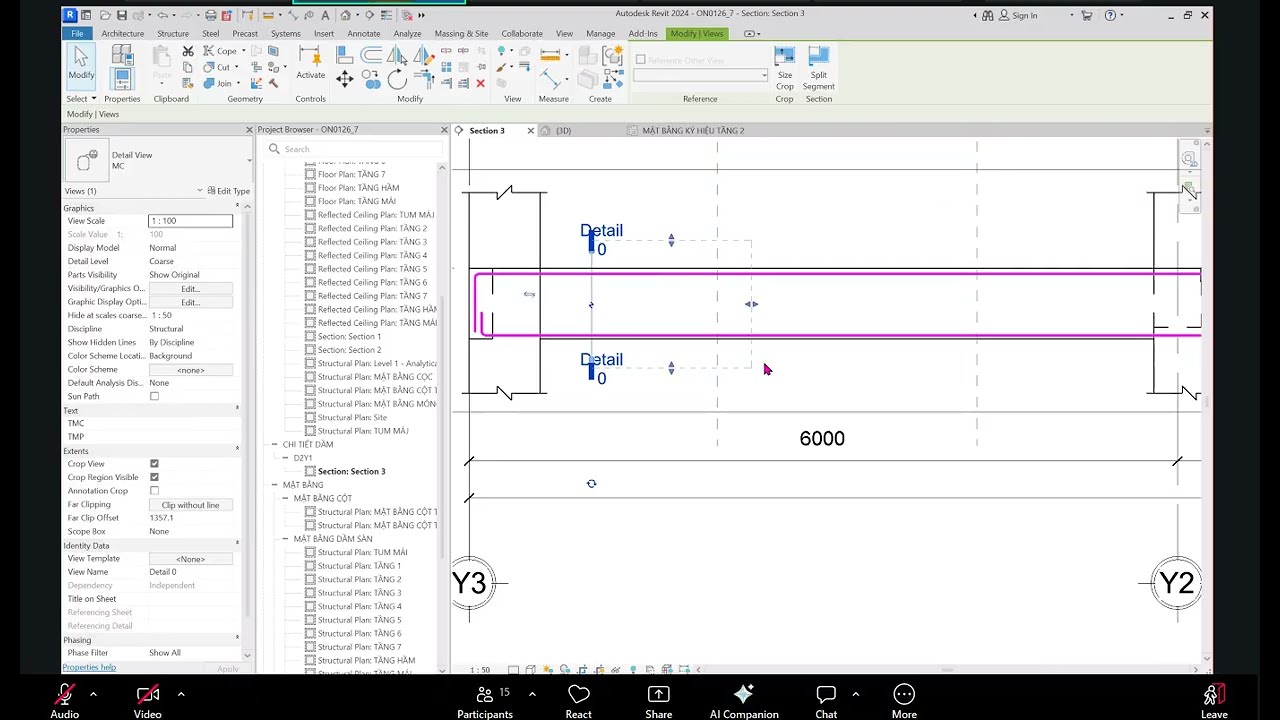
Task: Open the Views (1) filter dropdown
Action: click(x=199, y=191)
